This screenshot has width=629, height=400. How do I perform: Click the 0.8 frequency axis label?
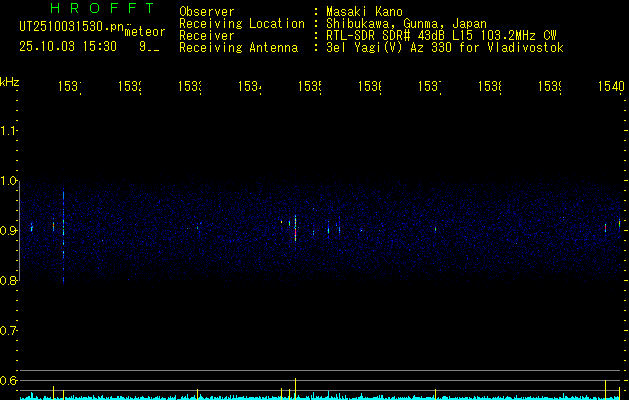8,280
